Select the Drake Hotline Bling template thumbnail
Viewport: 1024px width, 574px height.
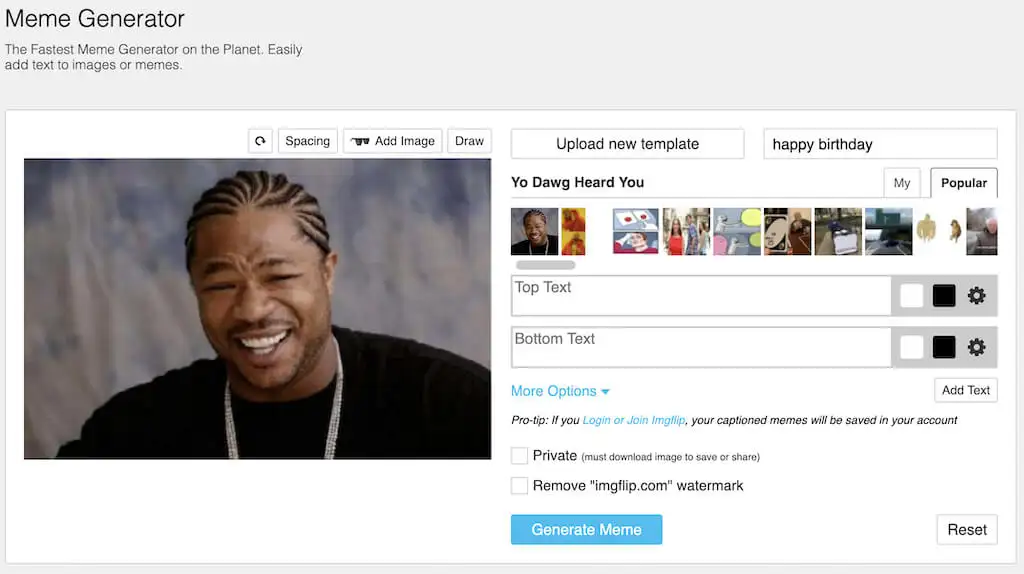[x=573, y=231]
